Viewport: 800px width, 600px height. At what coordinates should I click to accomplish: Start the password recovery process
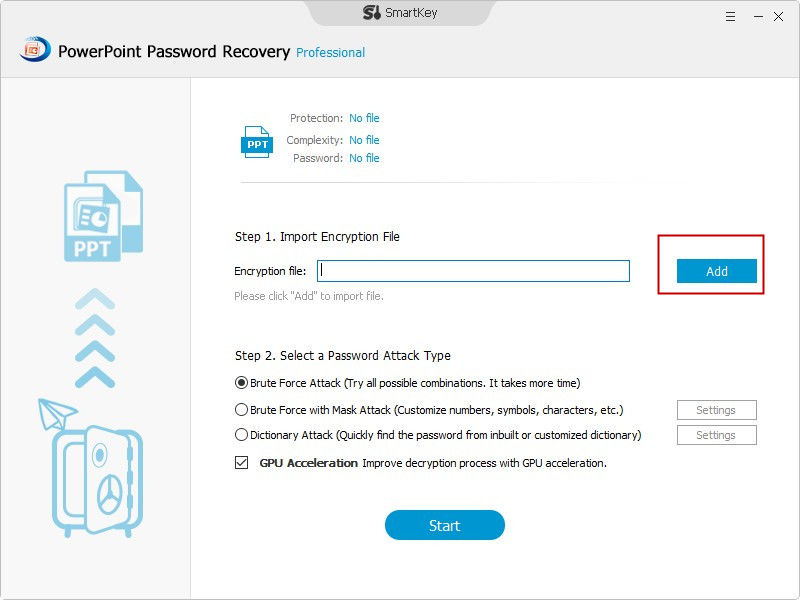click(x=444, y=525)
